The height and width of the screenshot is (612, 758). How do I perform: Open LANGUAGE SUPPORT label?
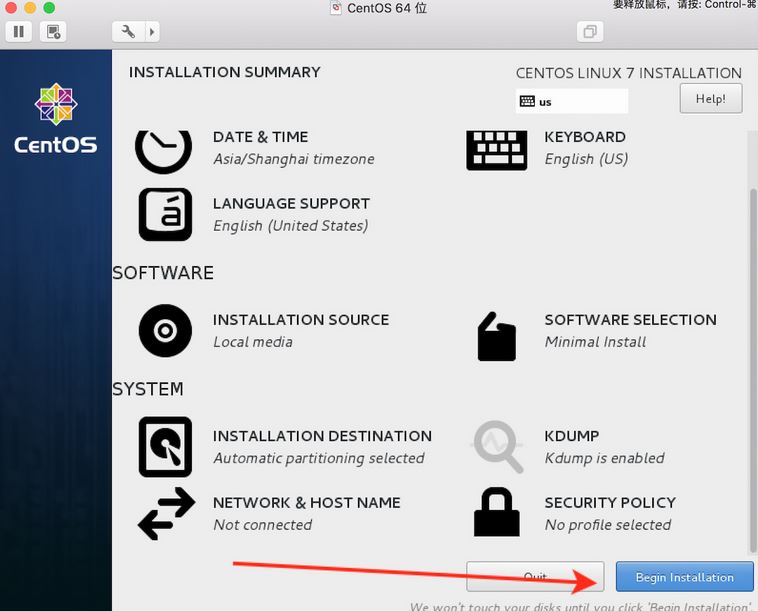pos(292,204)
